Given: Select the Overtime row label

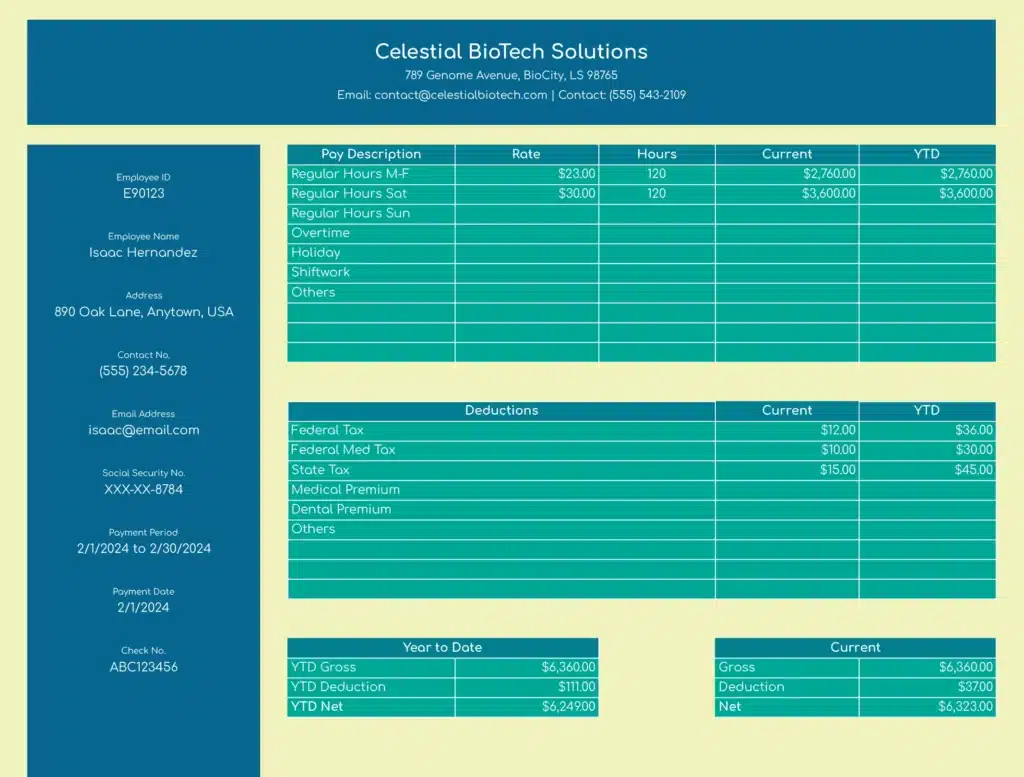Looking at the screenshot, I should coord(320,233).
